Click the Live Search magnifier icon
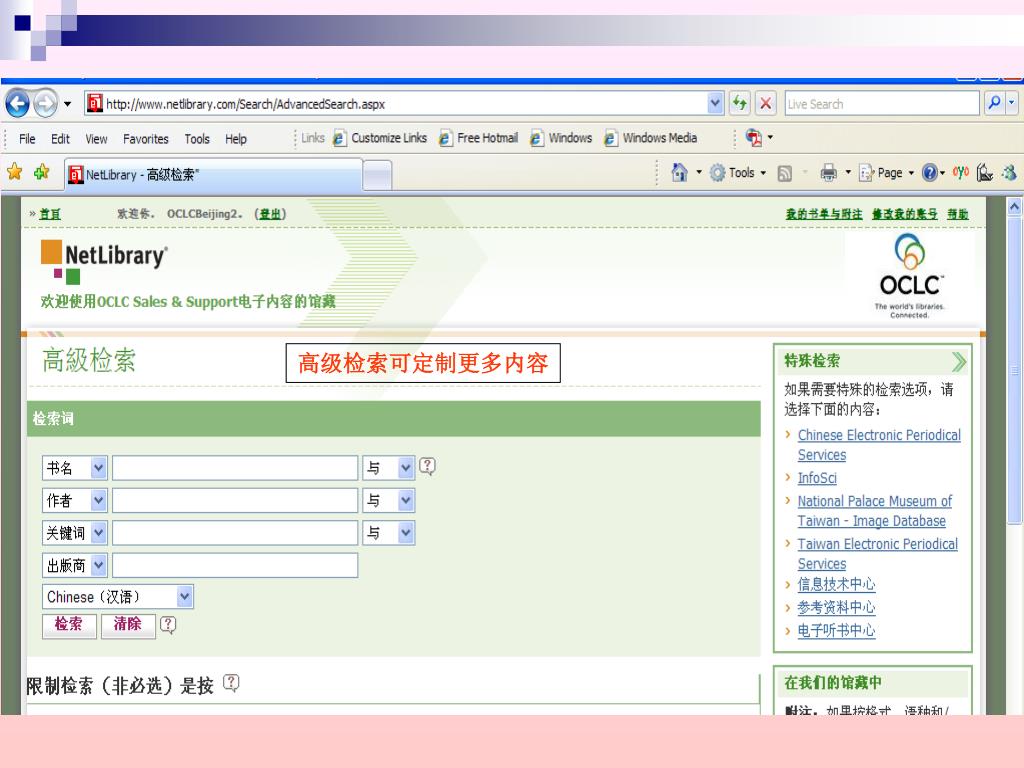Viewport: 1024px width, 768px height. 995,103
